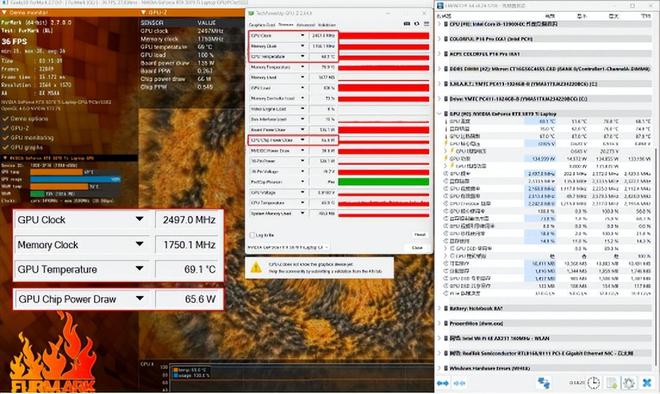Viewport: 660px width, 394px height.
Task: Click GPU-Z screenshot camera icon
Action: 407,24
